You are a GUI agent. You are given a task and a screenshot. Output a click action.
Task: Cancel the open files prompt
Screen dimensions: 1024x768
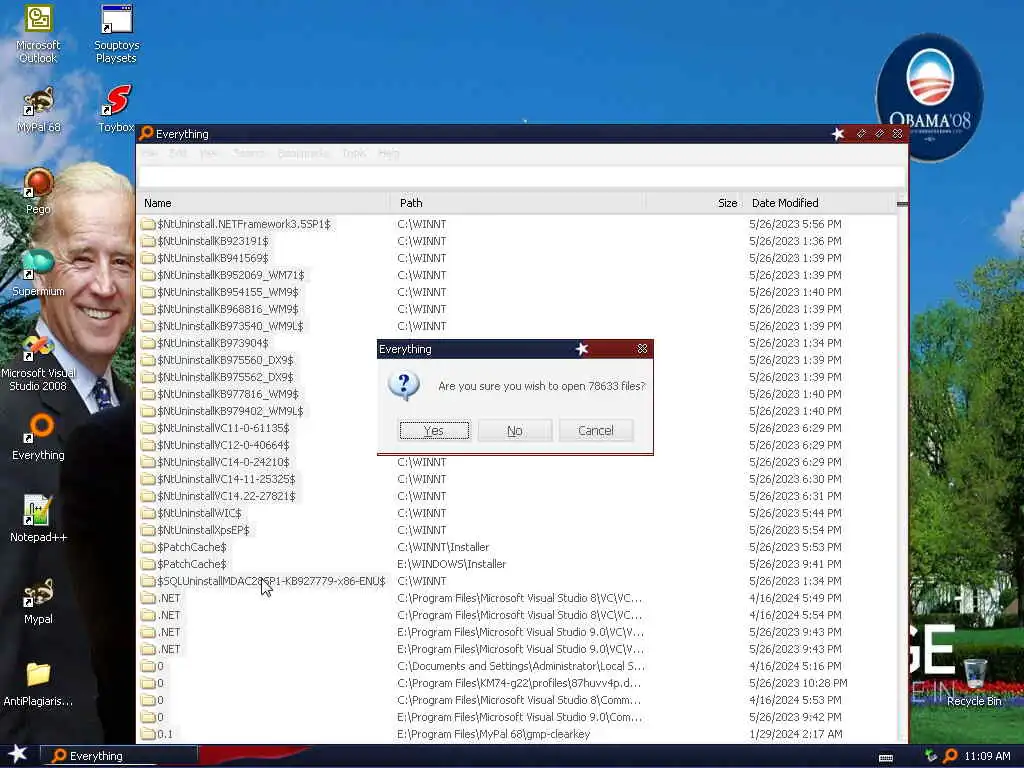point(596,430)
